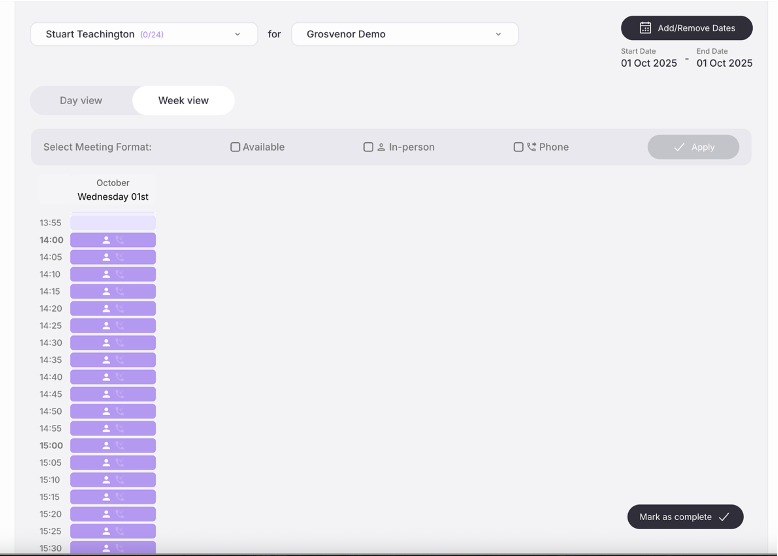Click the Start Date value 01 Oct 2025
This screenshot has width=778, height=556.
coord(649,63)
